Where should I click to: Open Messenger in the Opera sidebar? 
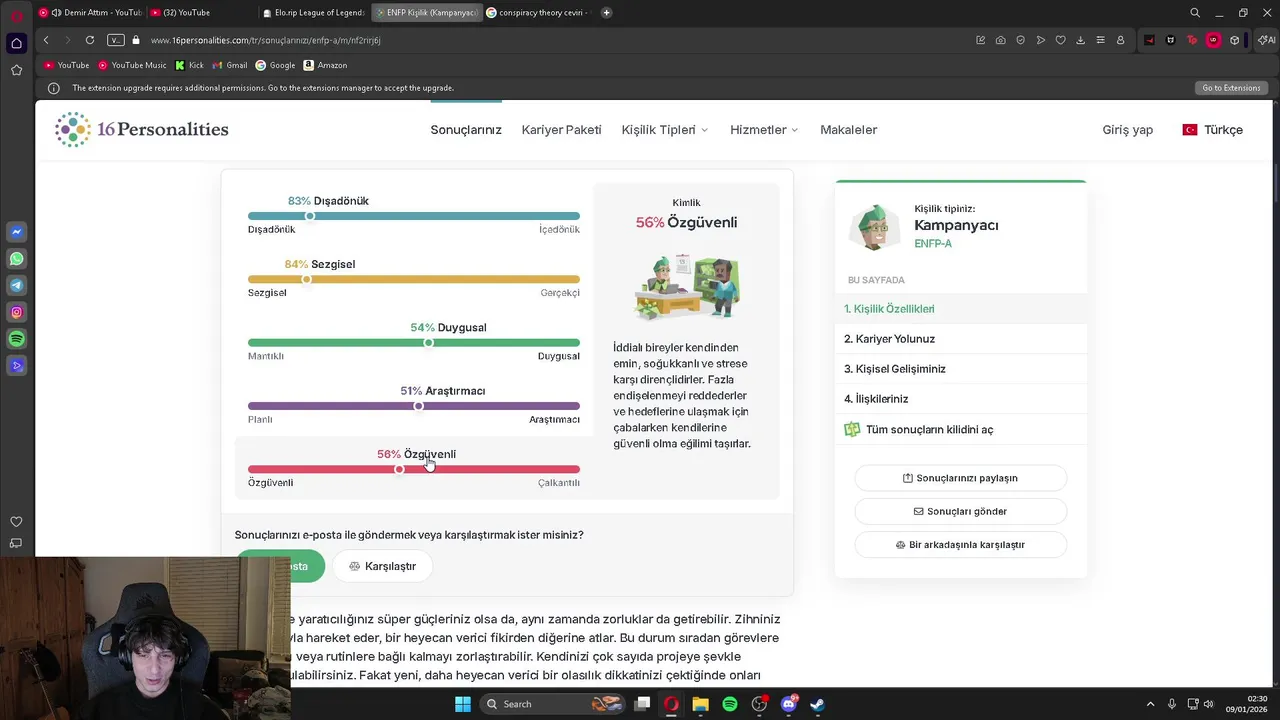[x=16, y=232]
